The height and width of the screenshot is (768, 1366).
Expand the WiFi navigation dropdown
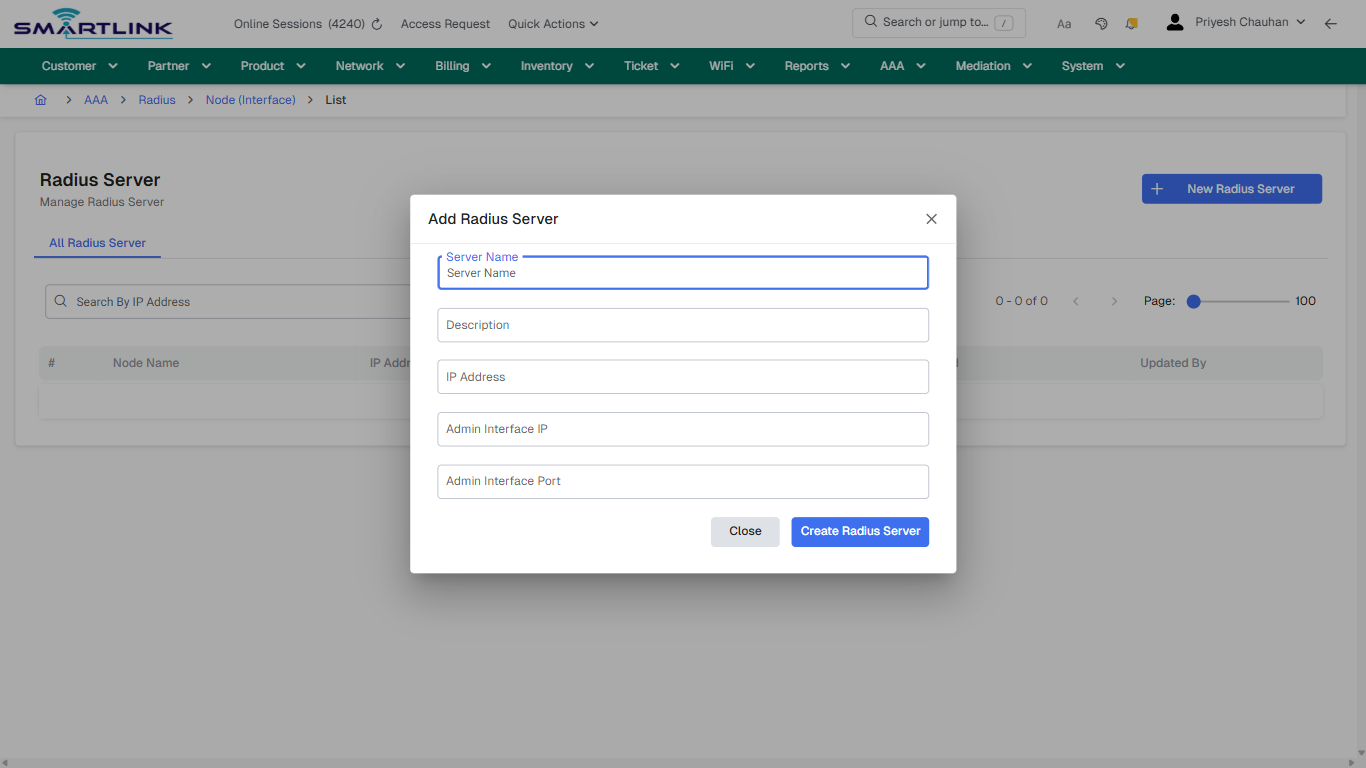[x=731, y=65]
